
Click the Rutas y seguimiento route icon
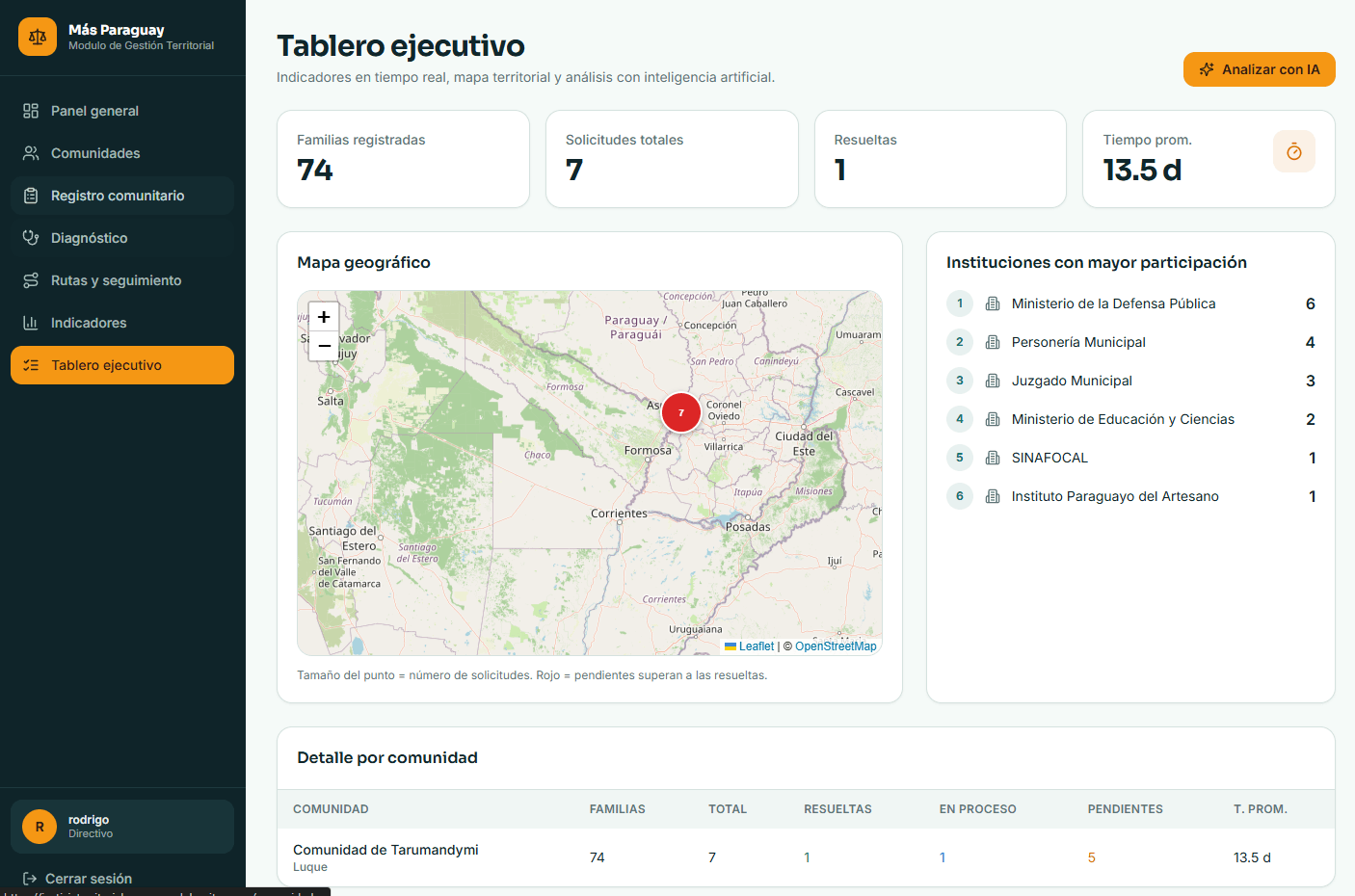pyautogui.click(x=31, y=280)
